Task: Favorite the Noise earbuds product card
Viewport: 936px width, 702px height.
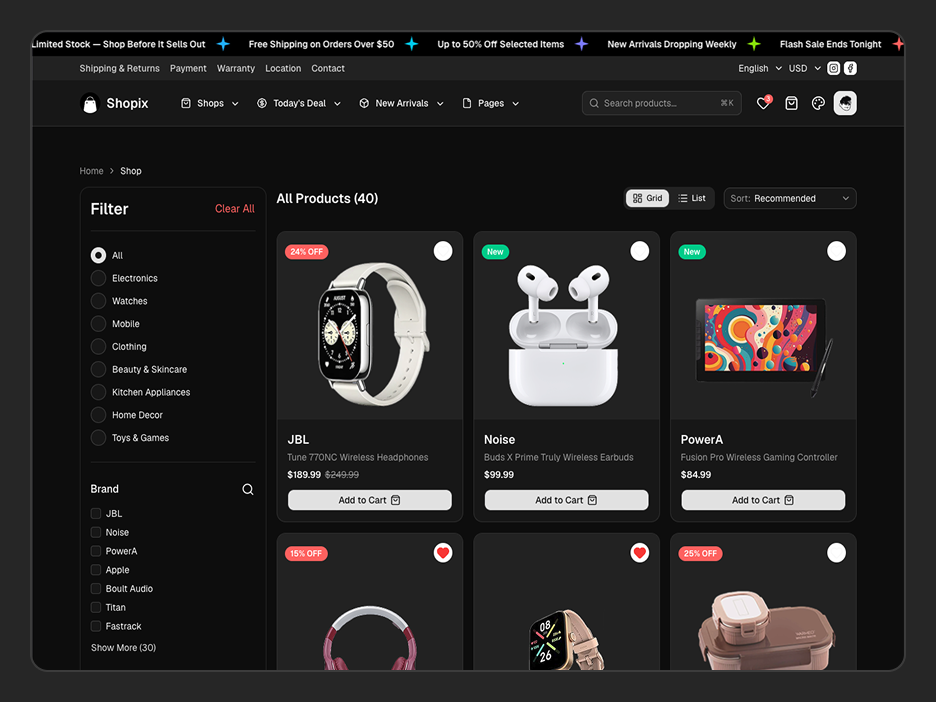Action: pyautogui.click(x=639, y=251)
